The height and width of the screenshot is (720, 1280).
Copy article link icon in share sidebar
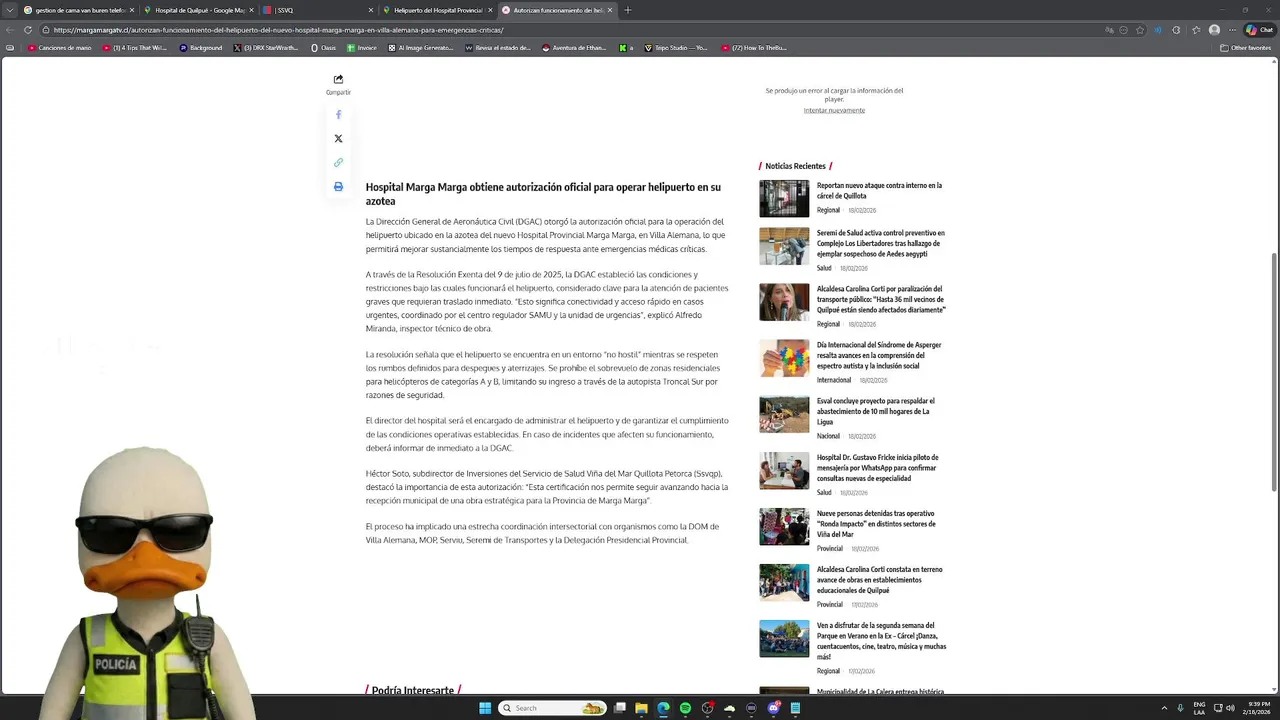point(338,162)
